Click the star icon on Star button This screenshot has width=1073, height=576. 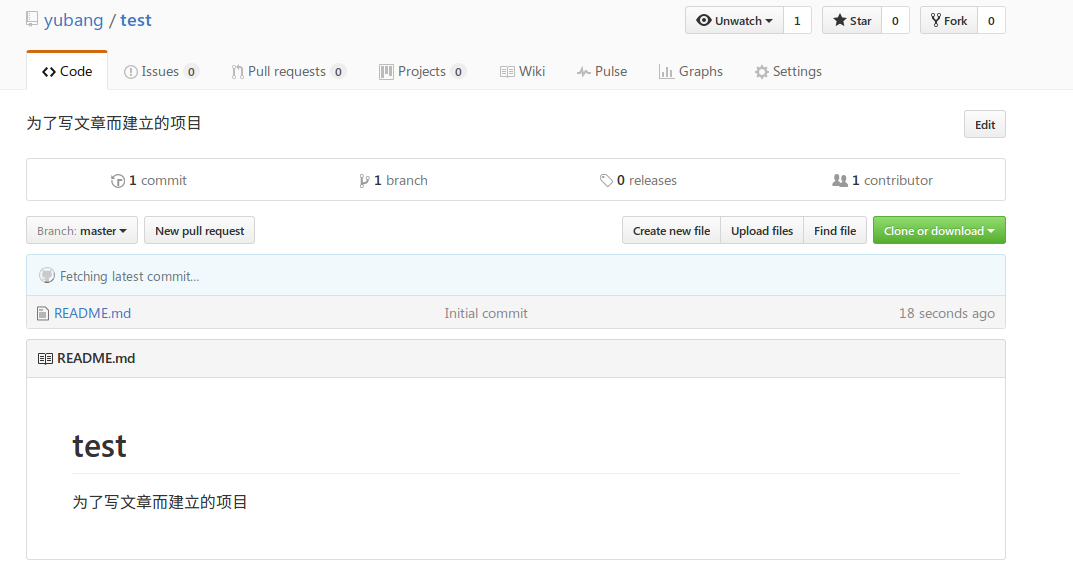[840, 21]
